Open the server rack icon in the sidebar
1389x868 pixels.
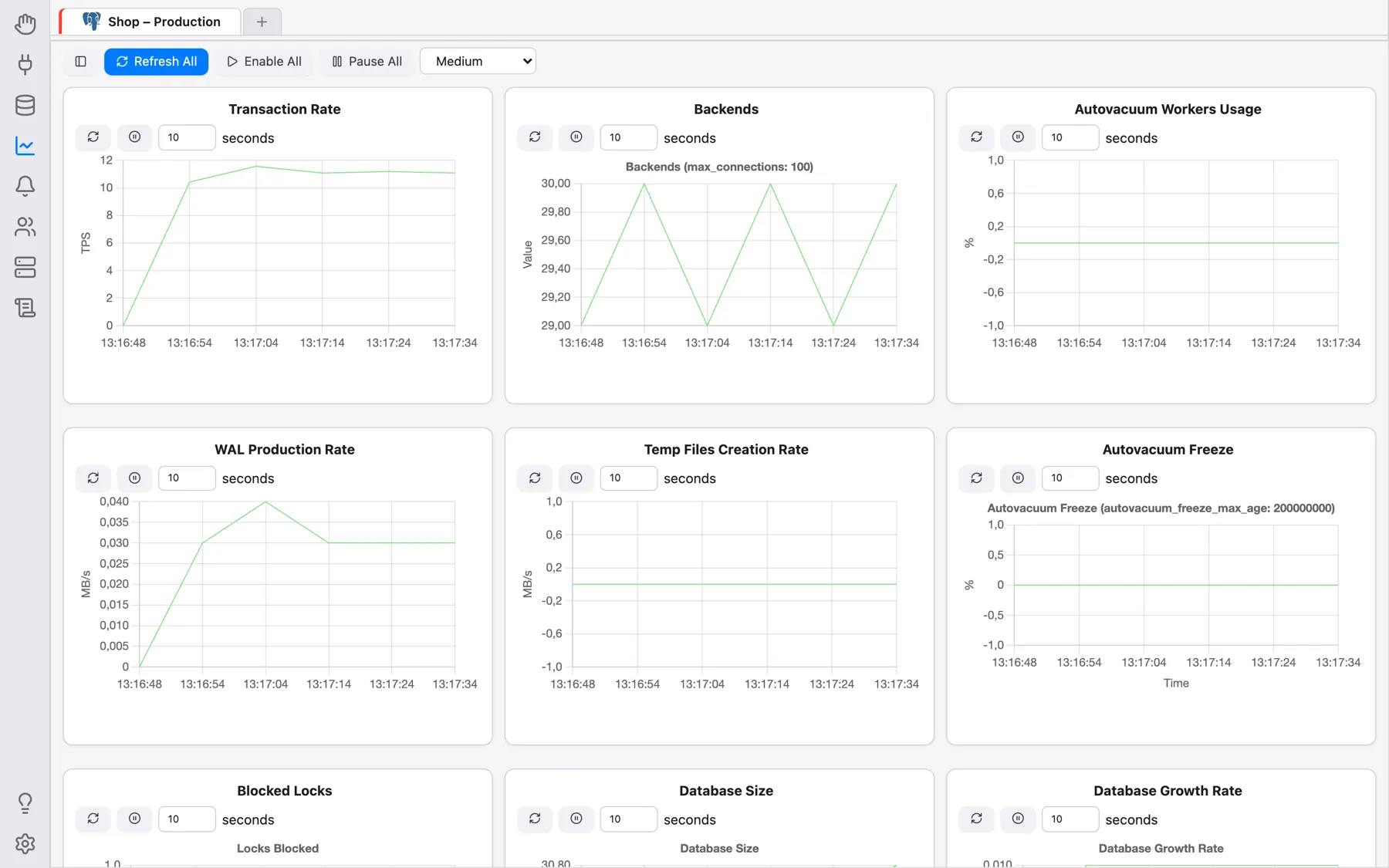coord(25,267)
